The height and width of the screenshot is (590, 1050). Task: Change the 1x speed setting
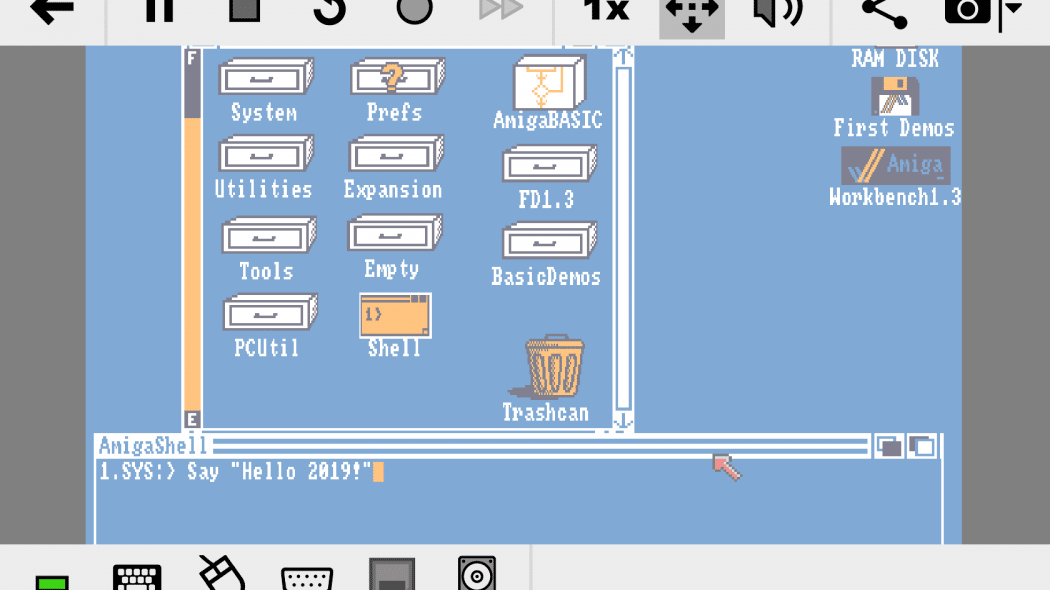606,10
